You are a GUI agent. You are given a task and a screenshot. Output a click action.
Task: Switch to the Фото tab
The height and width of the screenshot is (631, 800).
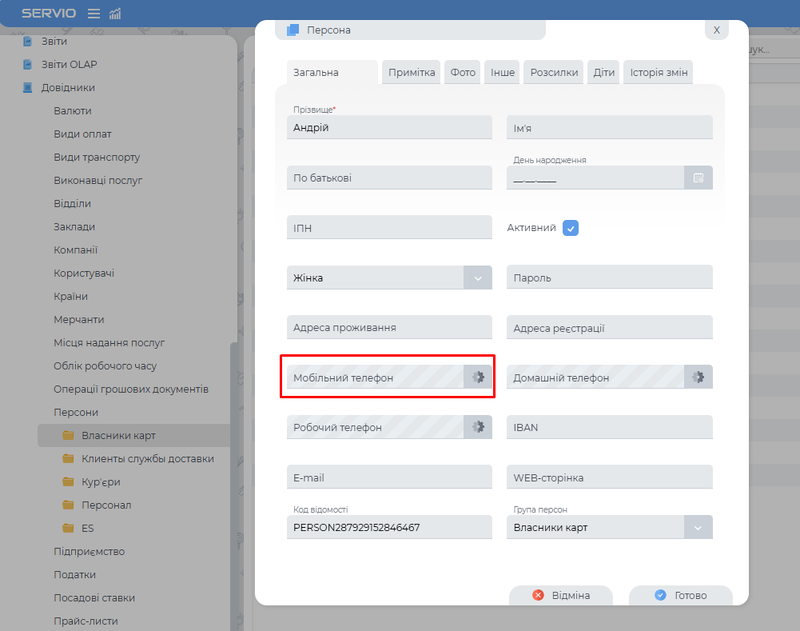[x=463, y=73]
